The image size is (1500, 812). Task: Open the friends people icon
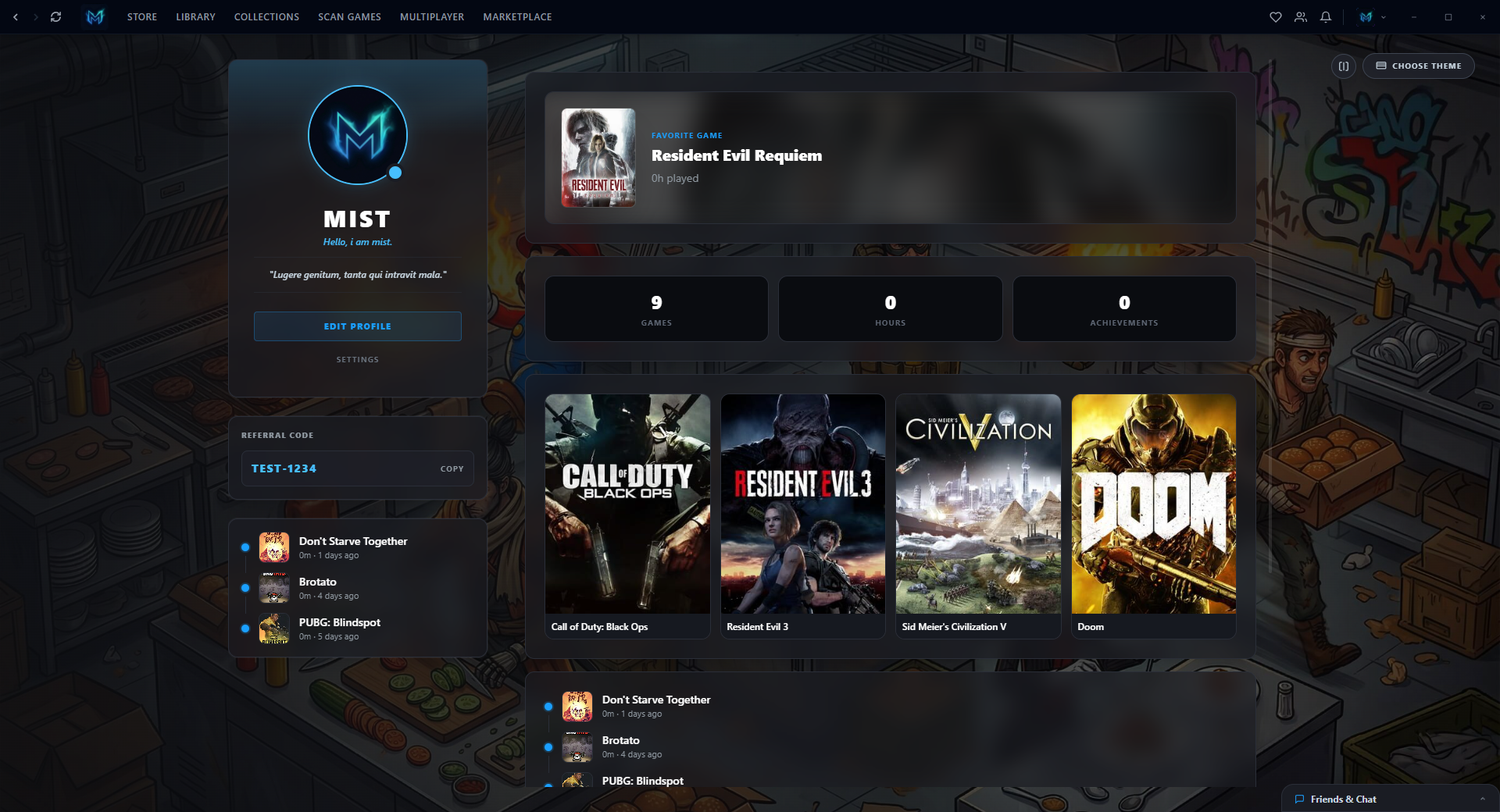(1301, 16)
